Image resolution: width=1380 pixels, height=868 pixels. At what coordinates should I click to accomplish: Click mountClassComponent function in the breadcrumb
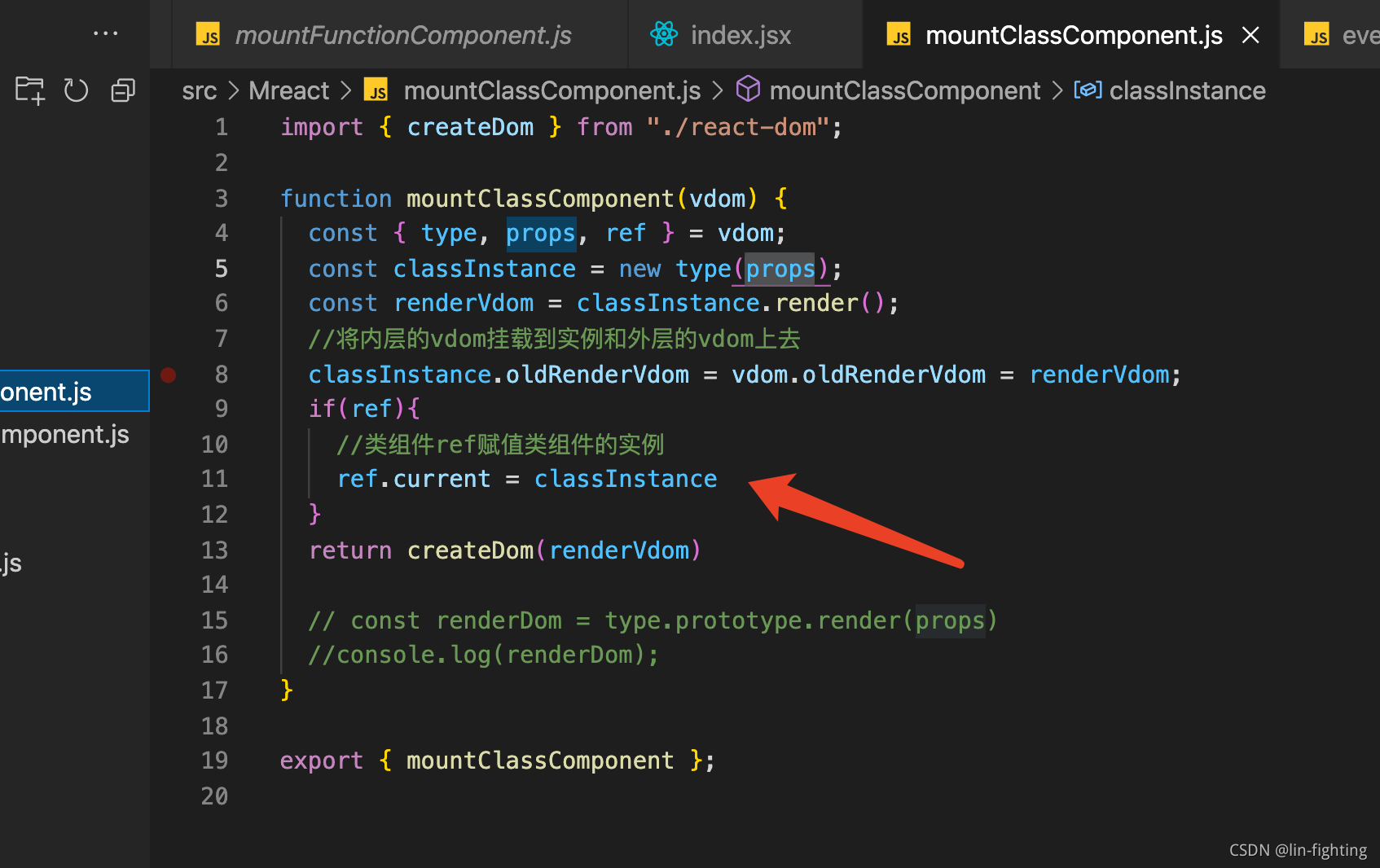[x=905, y=90]
